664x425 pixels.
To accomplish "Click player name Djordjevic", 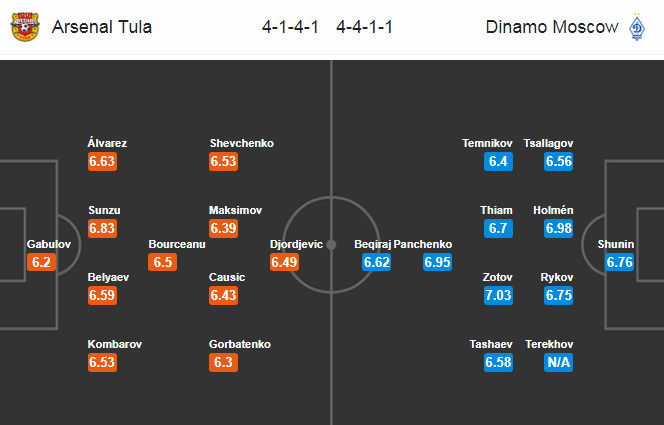I will point(296,244).
